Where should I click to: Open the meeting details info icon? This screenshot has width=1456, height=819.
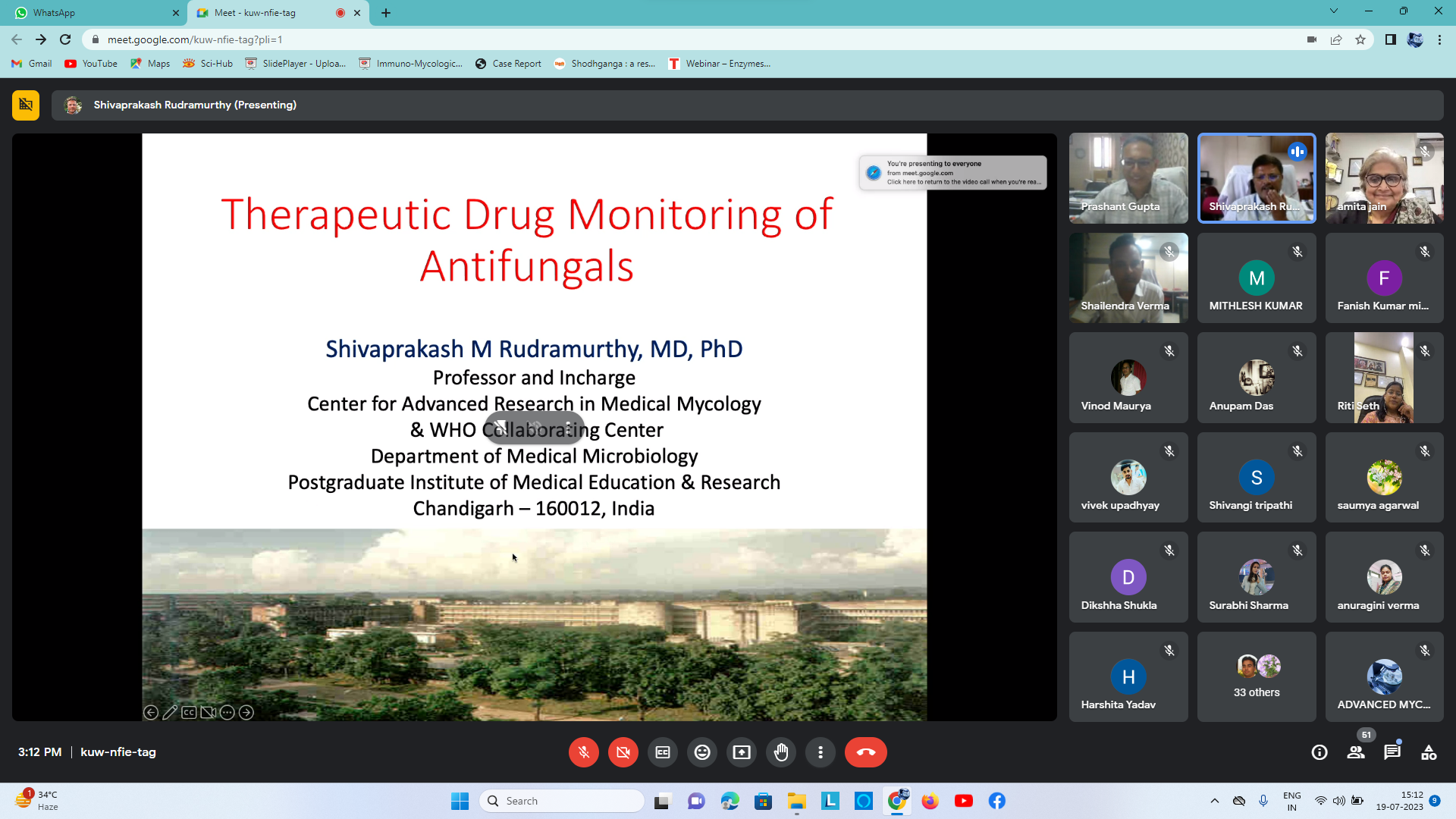1319,752
